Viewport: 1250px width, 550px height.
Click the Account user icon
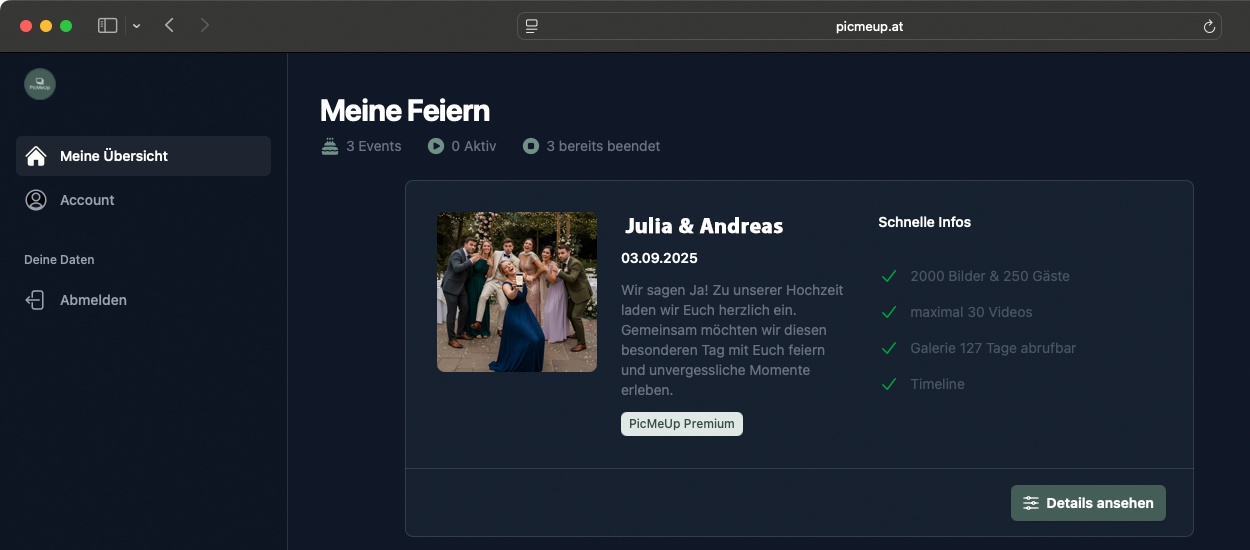point(36,200)
